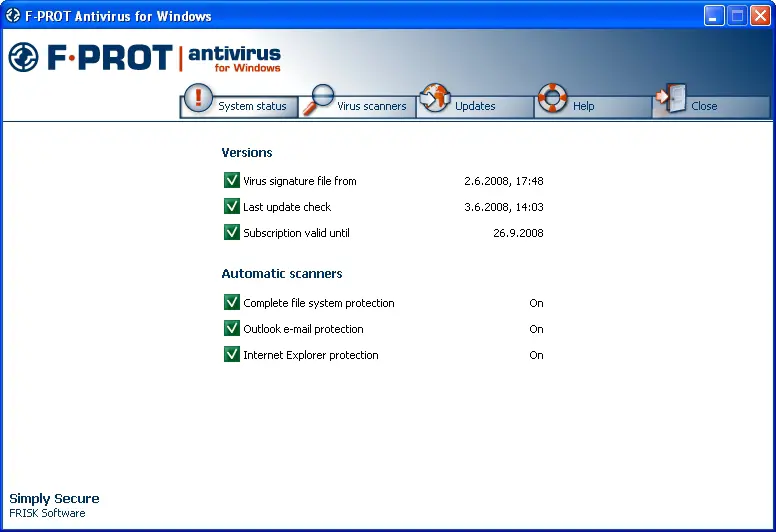This screenshot has width=776, height=532.
Task: Click Complete file system protection check mark
Action: [x=232, y=302]
